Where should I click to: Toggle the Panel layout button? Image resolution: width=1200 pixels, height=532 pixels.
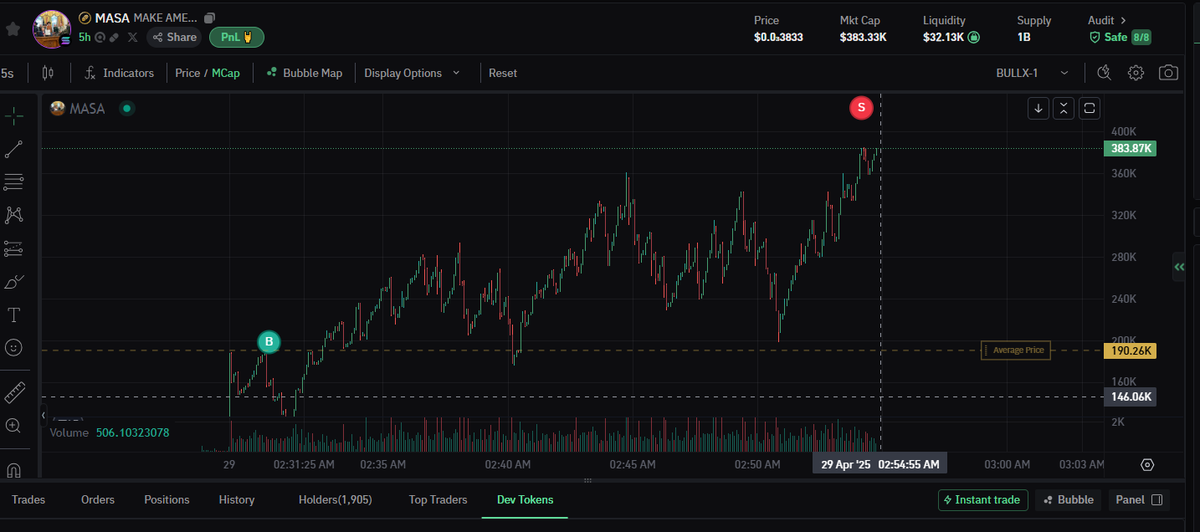point(1139,500)
